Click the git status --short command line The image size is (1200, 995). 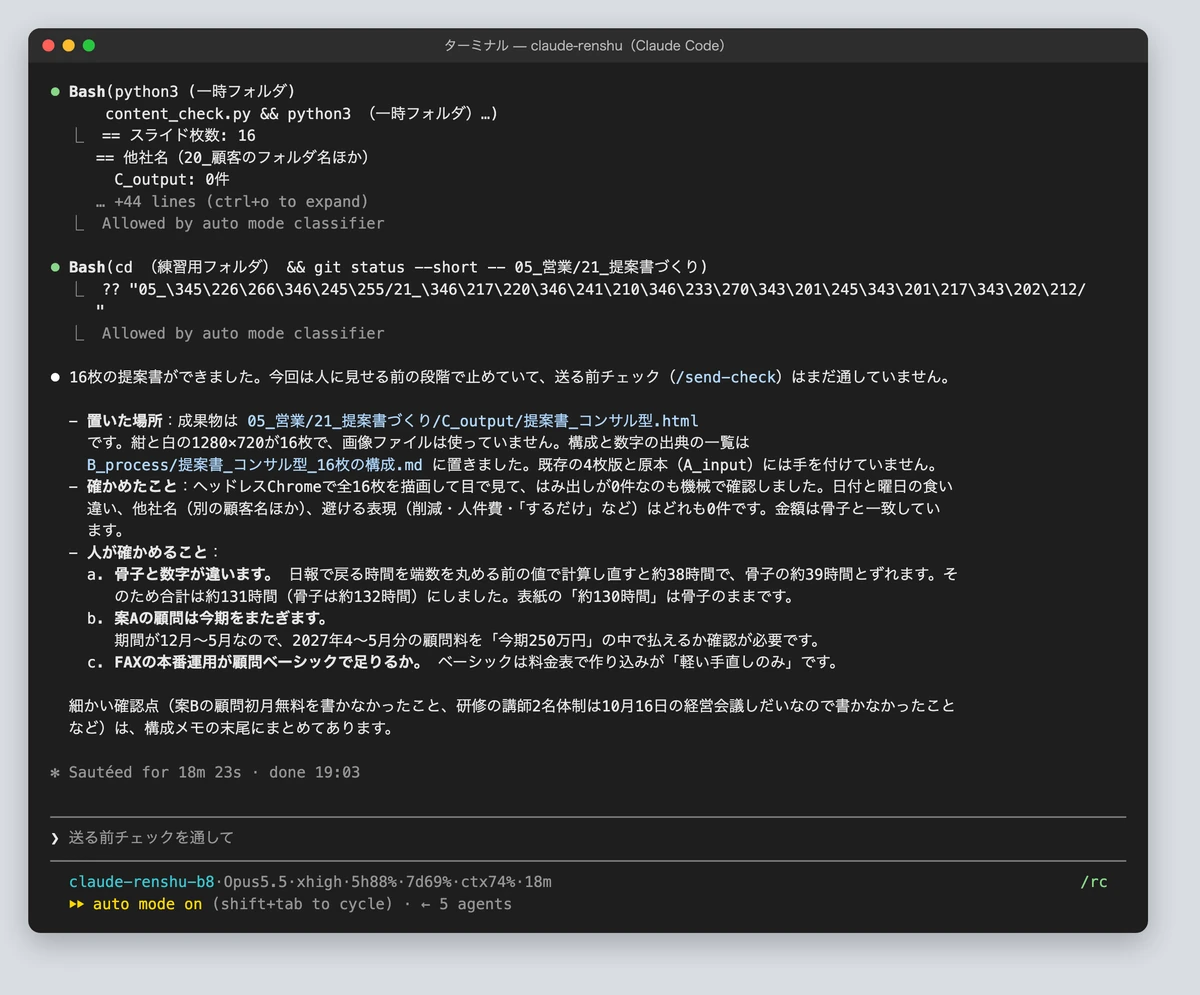(x=388, y=267)
